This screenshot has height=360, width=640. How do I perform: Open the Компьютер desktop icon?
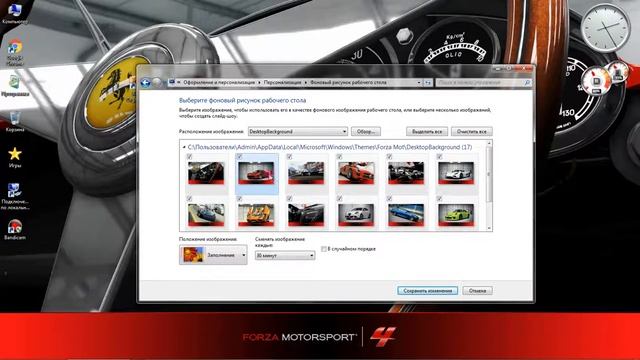click(15, 12)
